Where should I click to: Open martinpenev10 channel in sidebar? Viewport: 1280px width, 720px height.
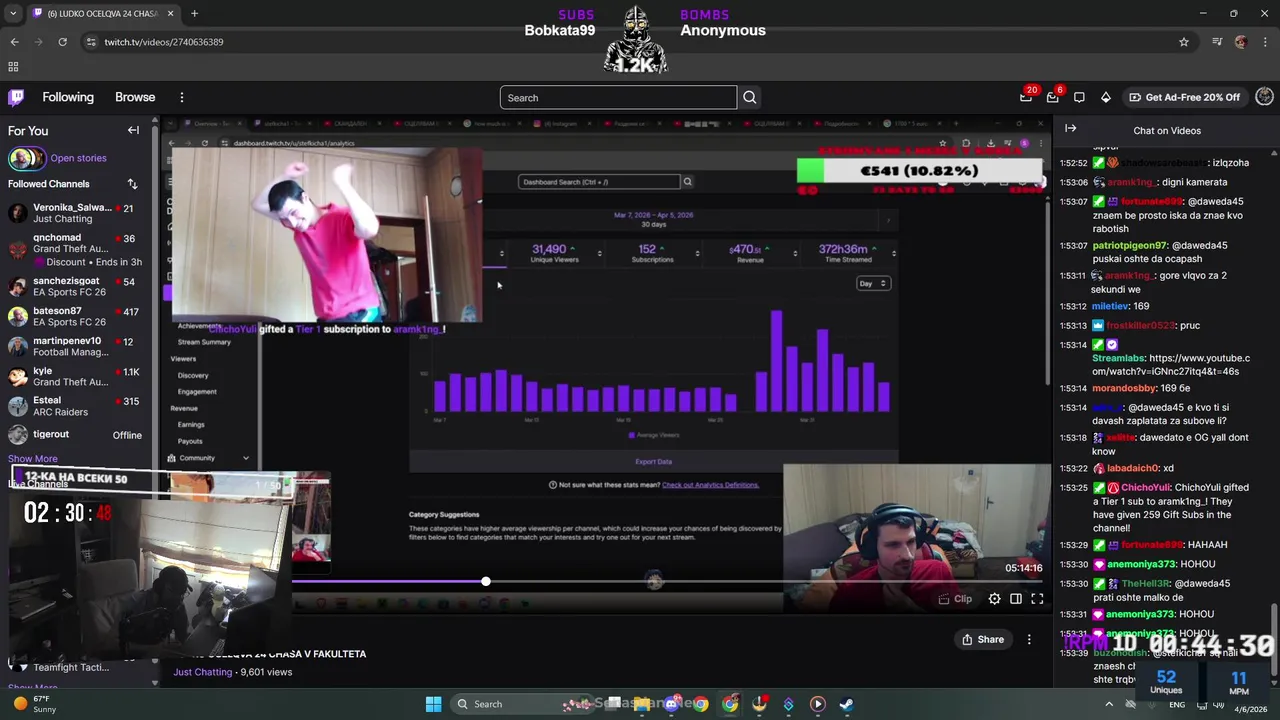[78, 347]
